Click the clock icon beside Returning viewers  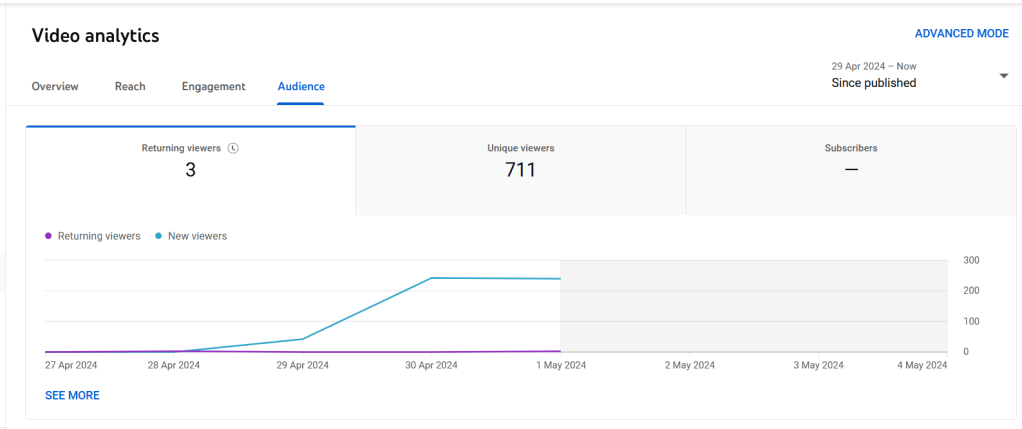pyautogui.click(x=233, y=148)
